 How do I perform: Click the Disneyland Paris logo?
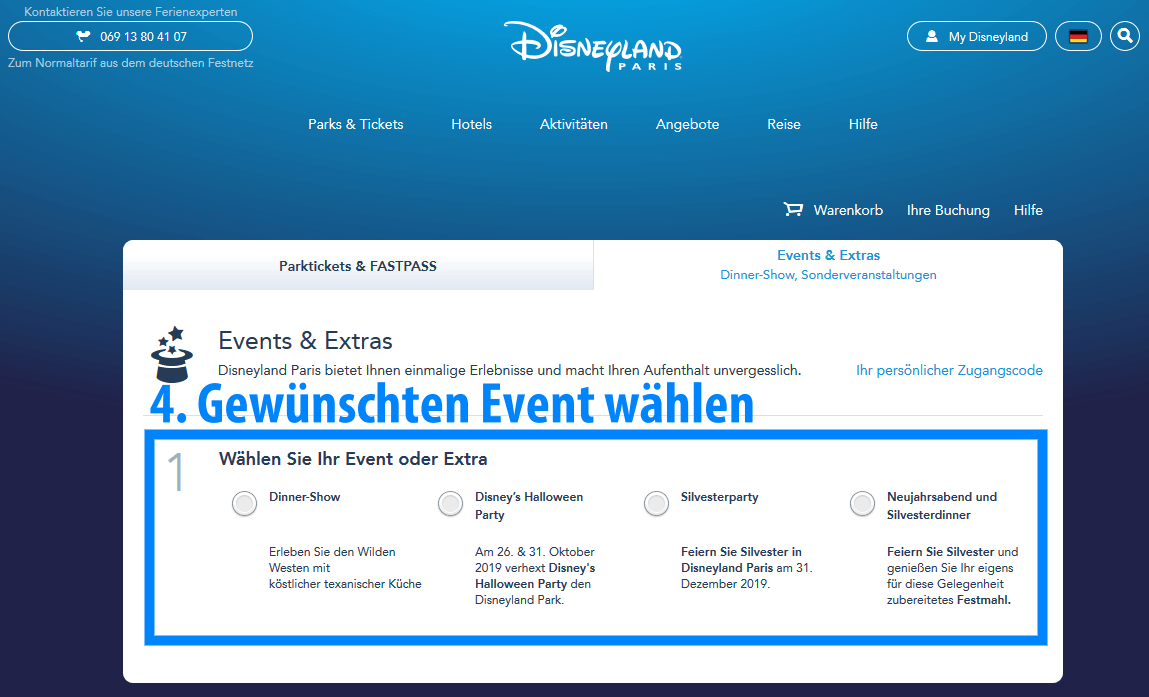tap(593, 46)
